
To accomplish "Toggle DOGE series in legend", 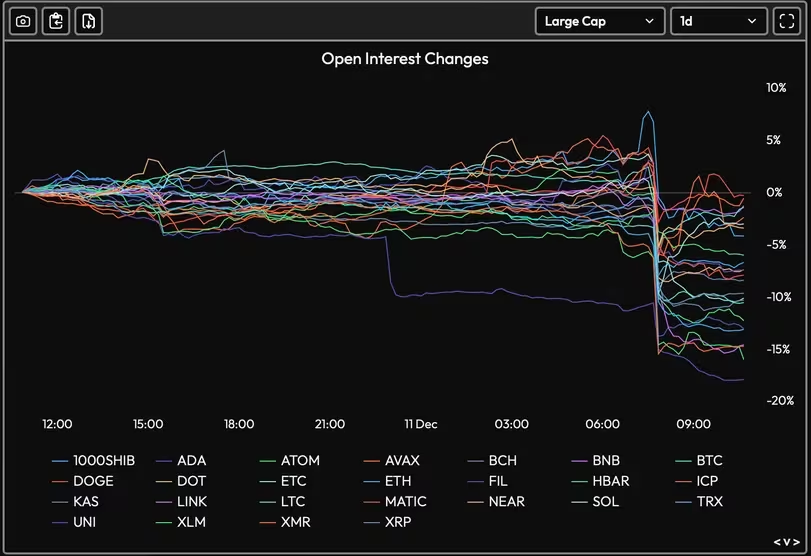I will pyautogui.click(x=93, y=481).
